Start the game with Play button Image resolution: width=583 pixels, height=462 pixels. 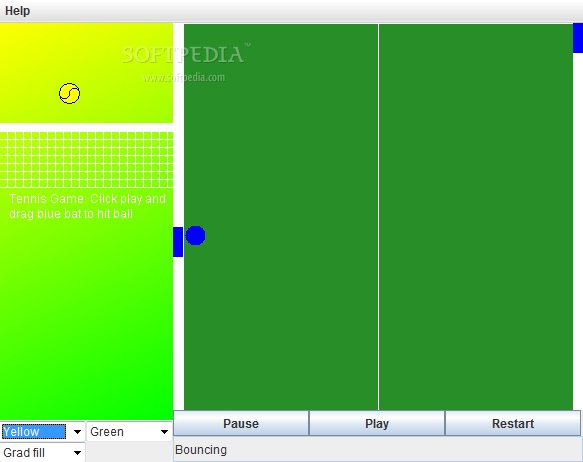click(377, 423)
